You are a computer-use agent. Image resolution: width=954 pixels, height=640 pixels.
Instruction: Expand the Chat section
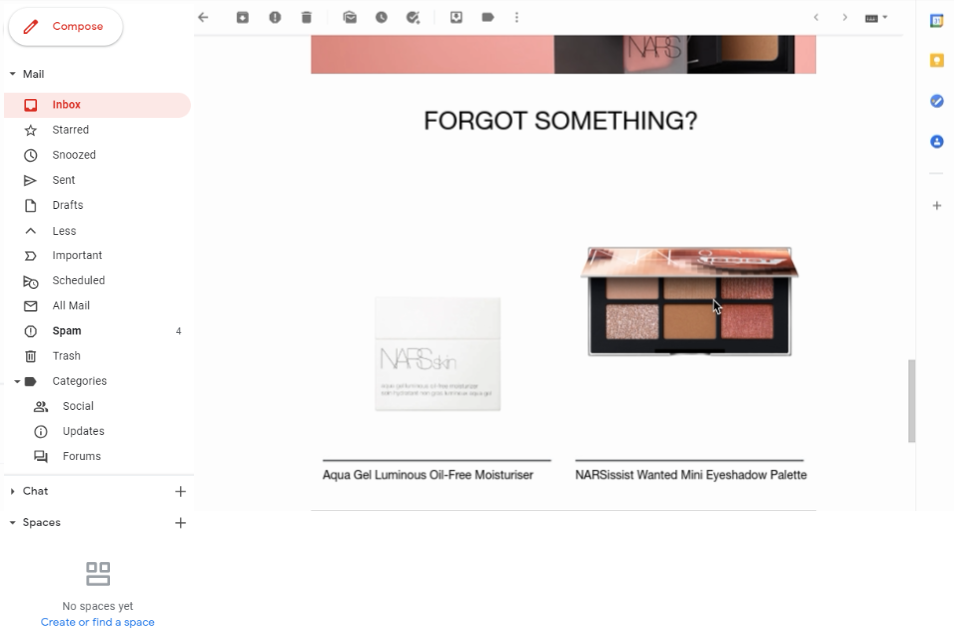pyautogui.click(x=12, y=491)
